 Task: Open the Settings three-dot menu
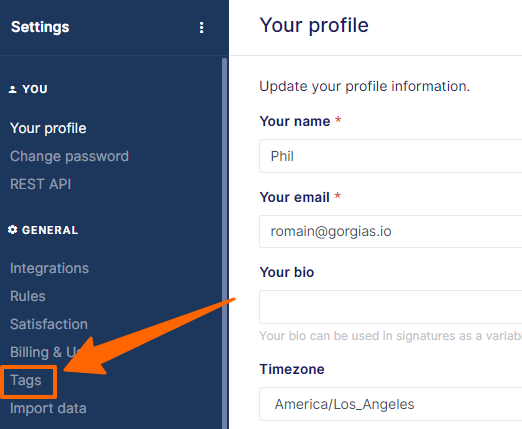click(201, 27)
